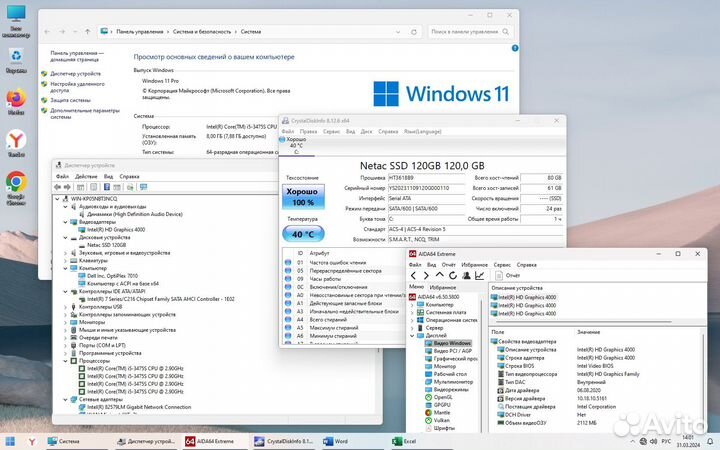Open the Действие menu in Device Manager
Image resolution: width=720 pixels, height=450 pixels.
tap(86, 176)
